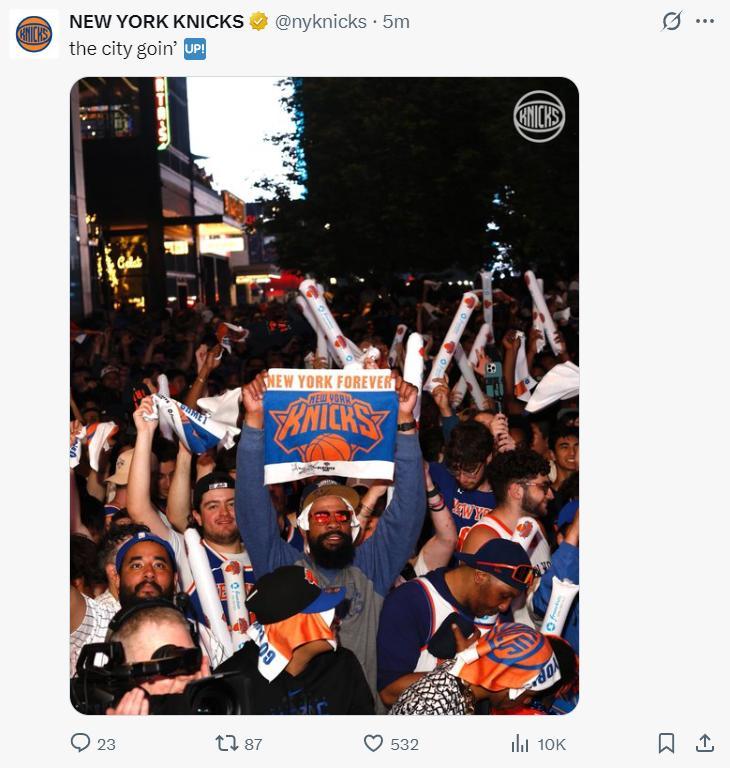This screenshot has height=768, width=730.
Task: Click the Knicks watermark logo on photo
Action: pyautogui.click(x=539, y=116)
